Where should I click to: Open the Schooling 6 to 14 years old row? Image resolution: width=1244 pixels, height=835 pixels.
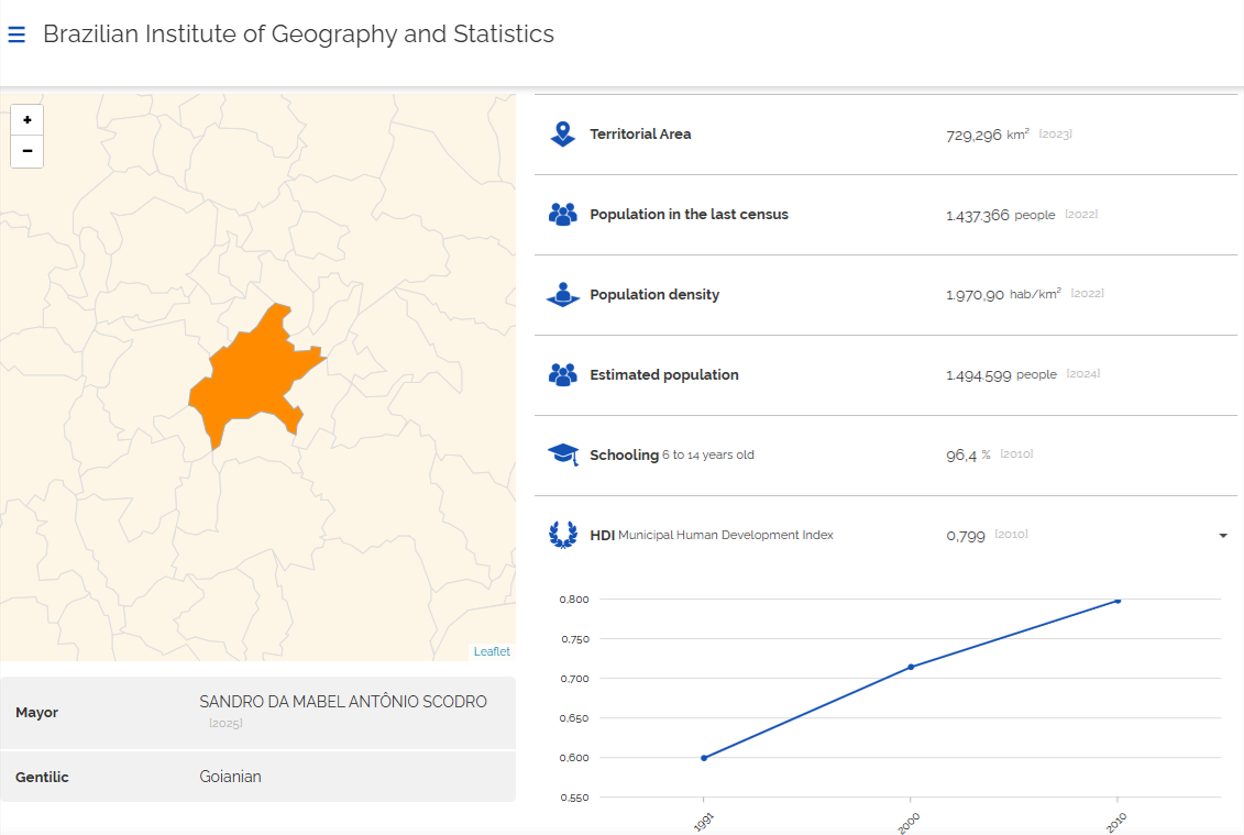click(x=886, y=454)
